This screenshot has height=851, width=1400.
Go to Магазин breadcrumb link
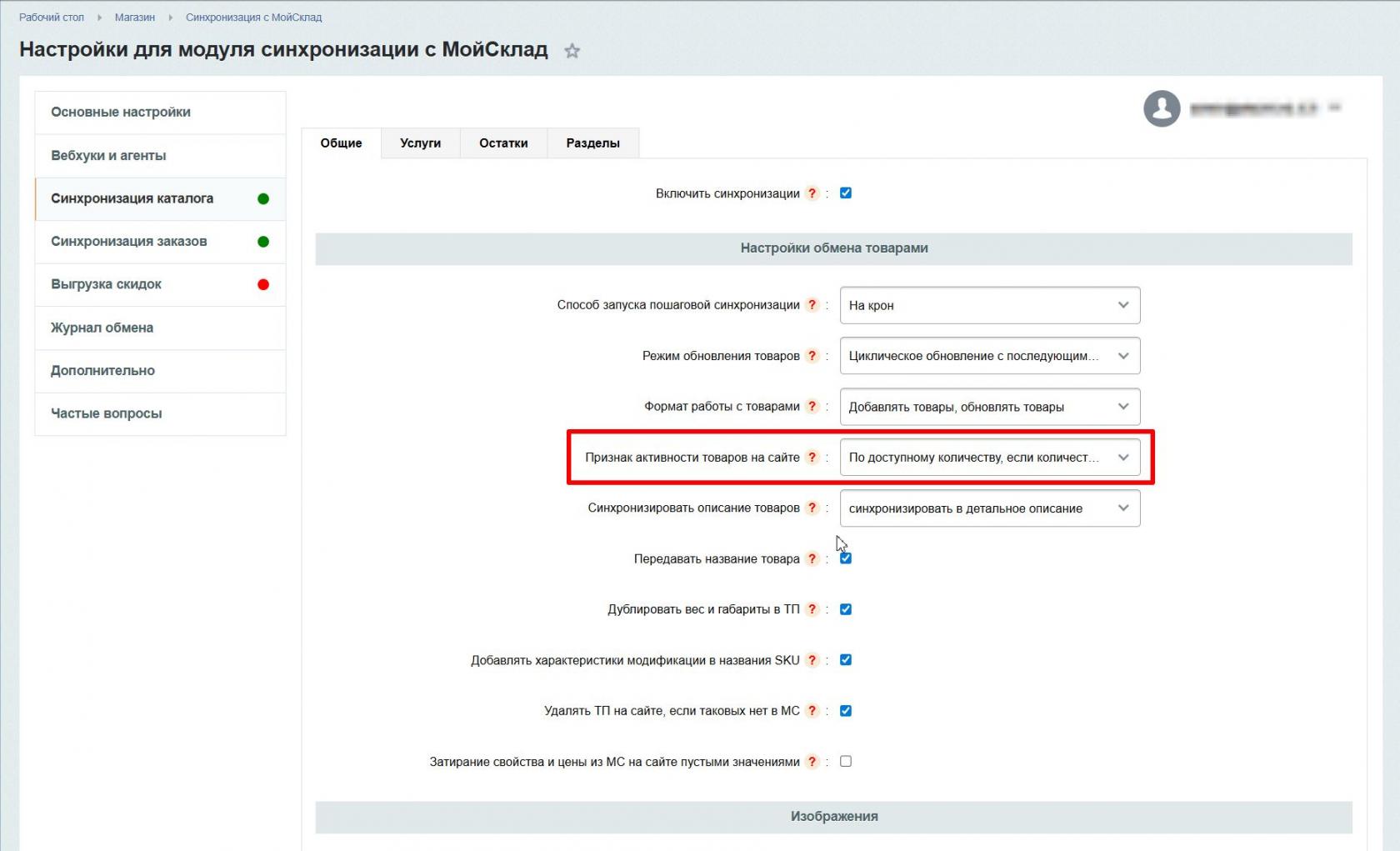click(x=135, y=18)
